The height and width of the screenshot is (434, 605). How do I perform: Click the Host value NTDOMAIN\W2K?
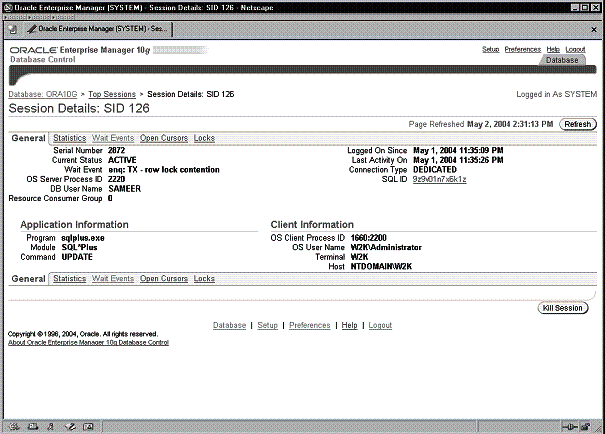point(381,267)
